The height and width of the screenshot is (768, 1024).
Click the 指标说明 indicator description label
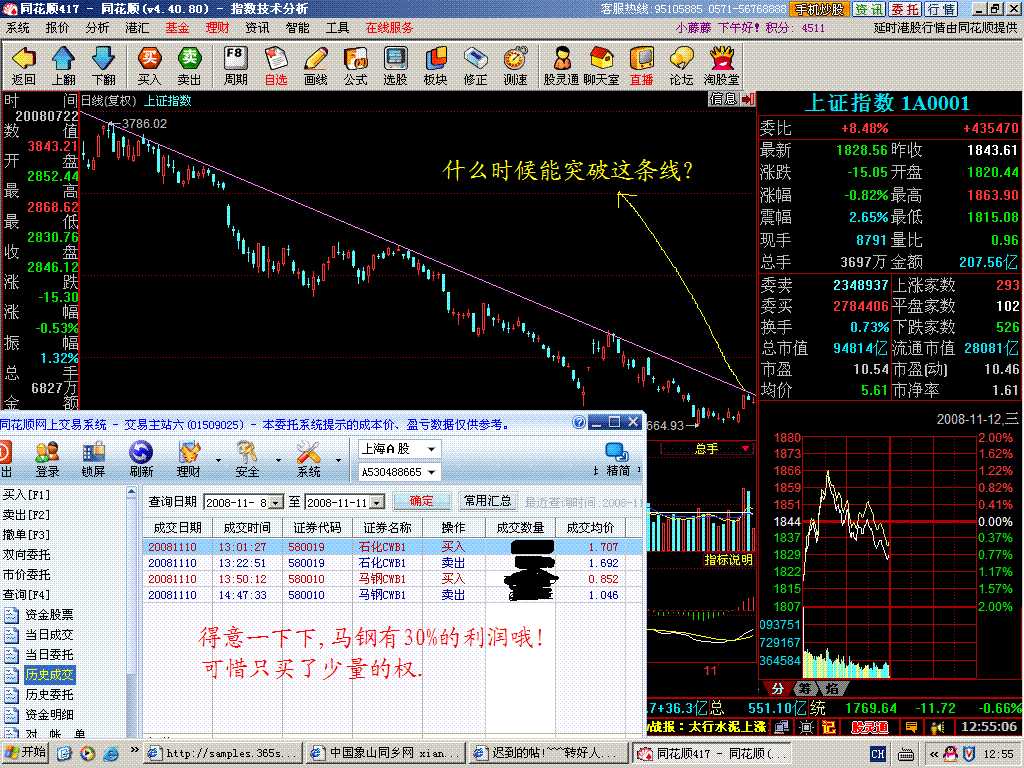tap(728, 560)
